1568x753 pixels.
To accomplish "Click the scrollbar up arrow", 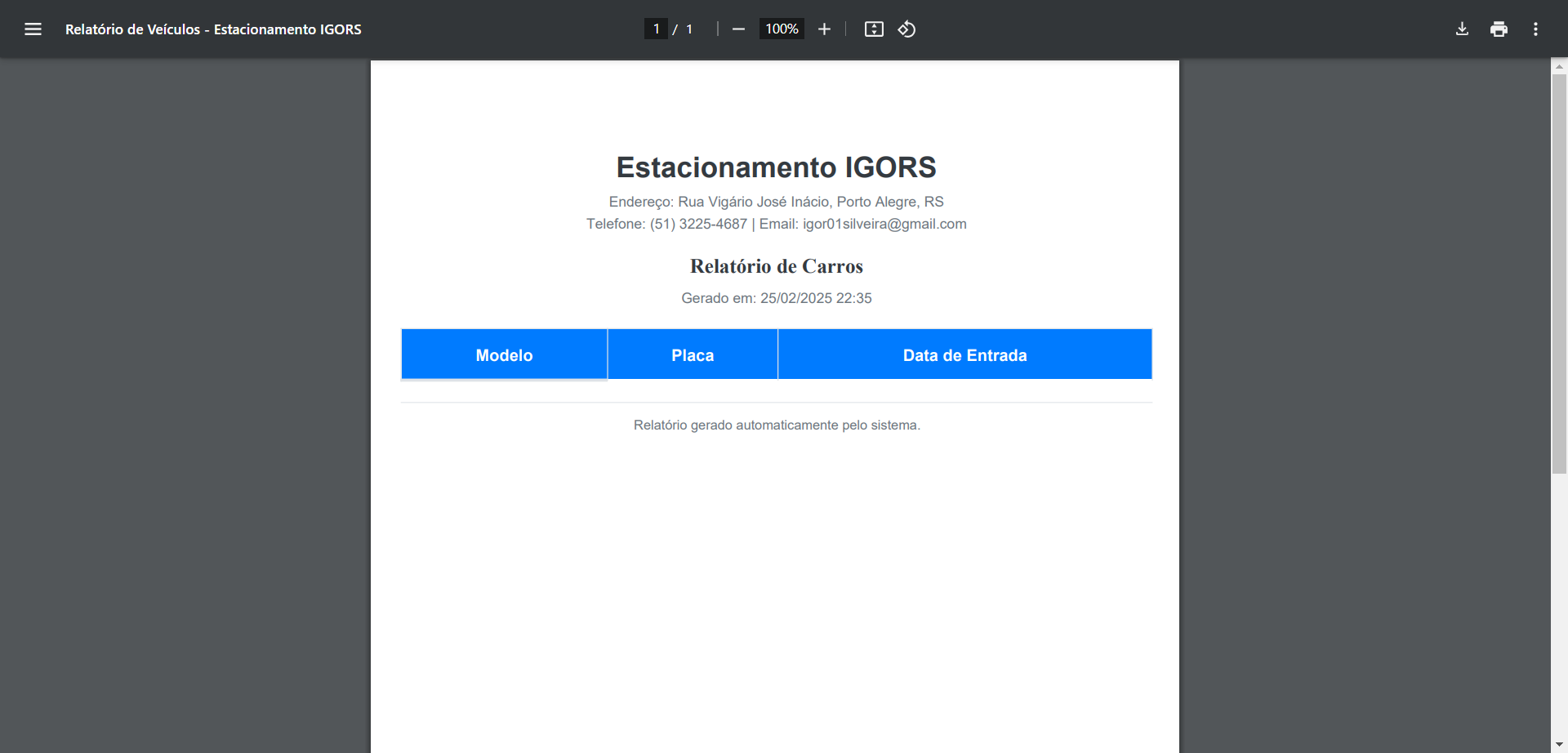I will click(1559, 69).
